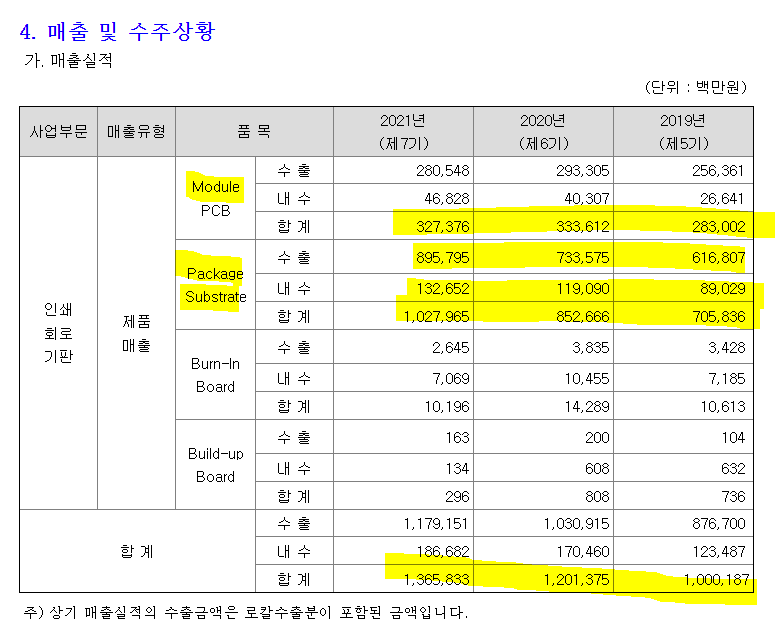Click Burn-In domestic value 7,069
Image resolution: width=783 pixels, height=639 pixels.
coord(451,378)
